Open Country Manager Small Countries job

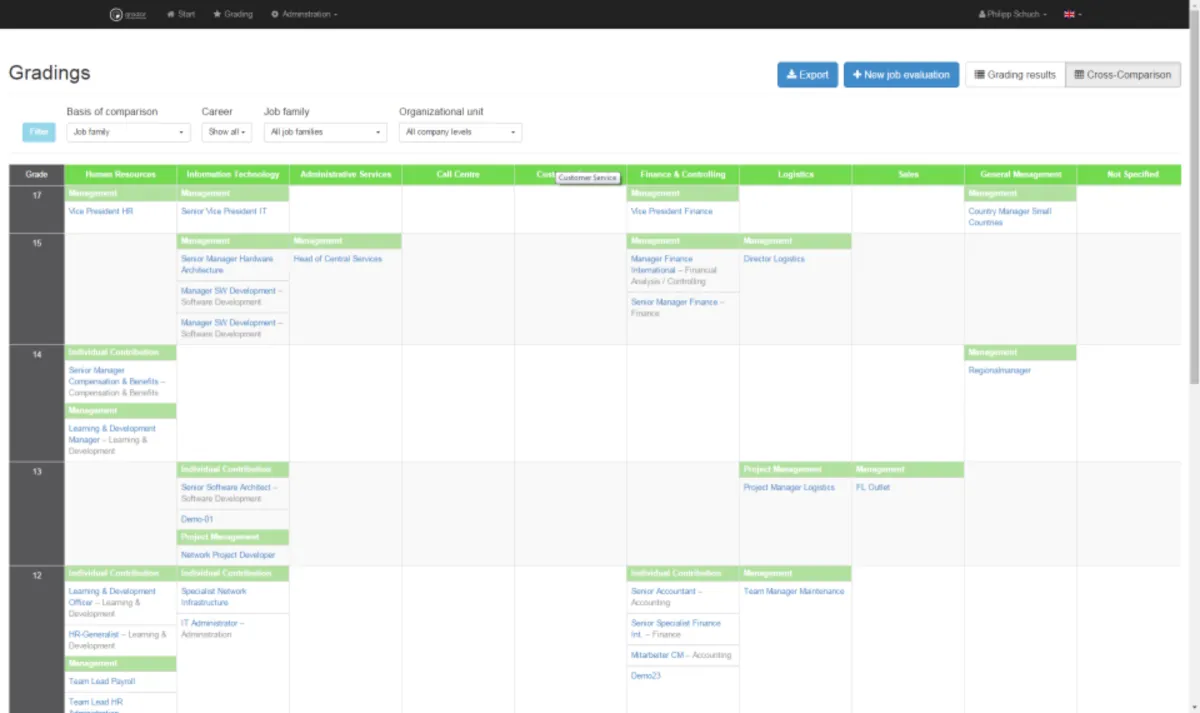click(1010, 217)
